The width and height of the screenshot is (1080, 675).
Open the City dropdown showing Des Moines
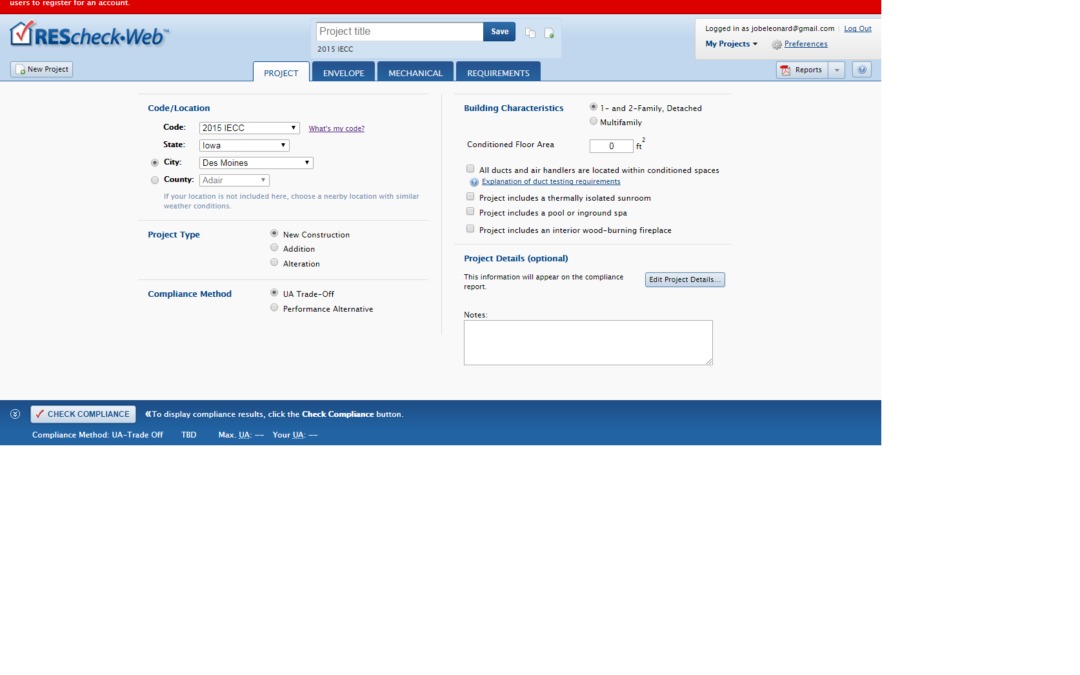pyautogui.click(x=256, y=163)
